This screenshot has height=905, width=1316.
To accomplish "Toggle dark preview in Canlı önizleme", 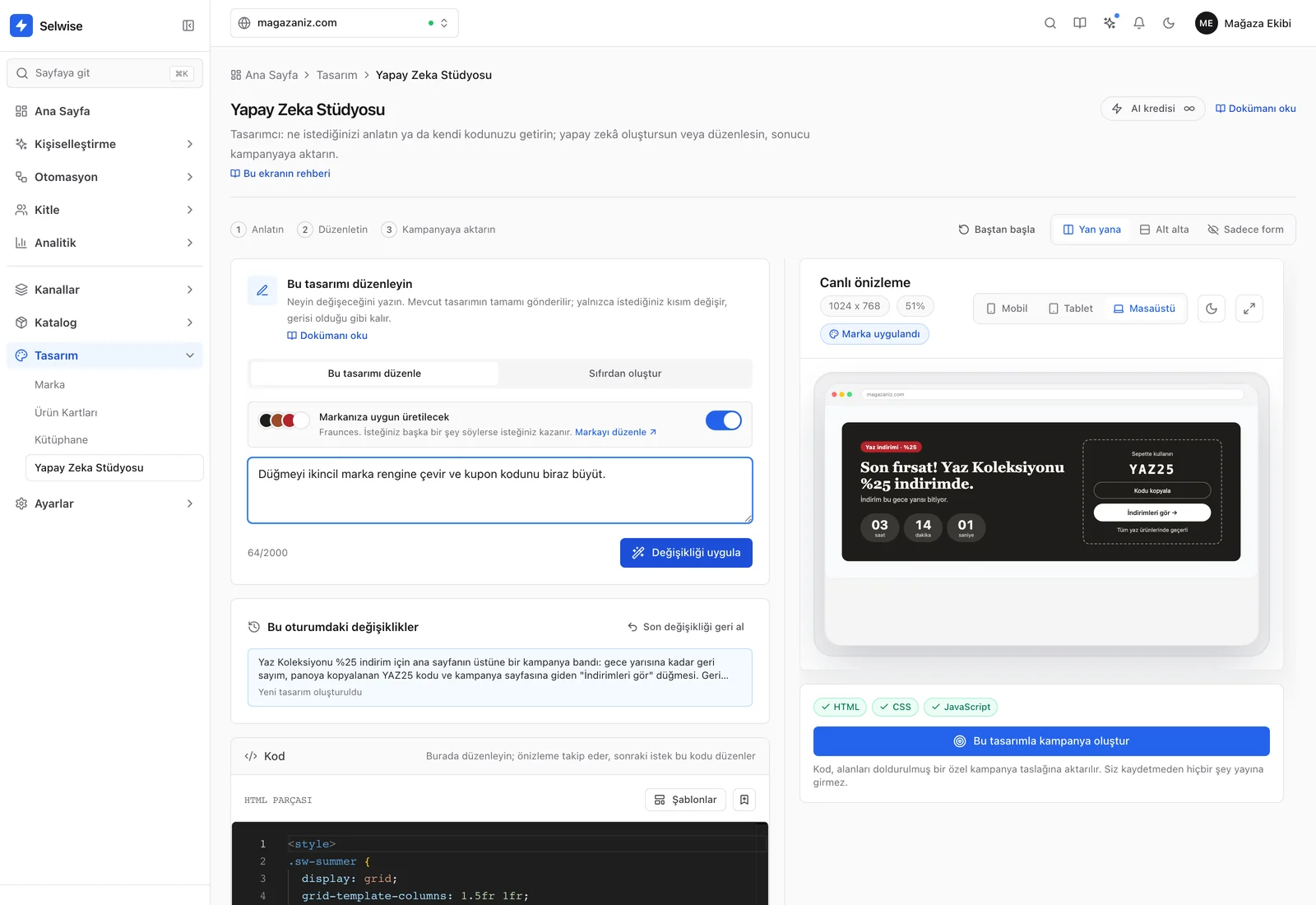I will tap(1212, 309).
